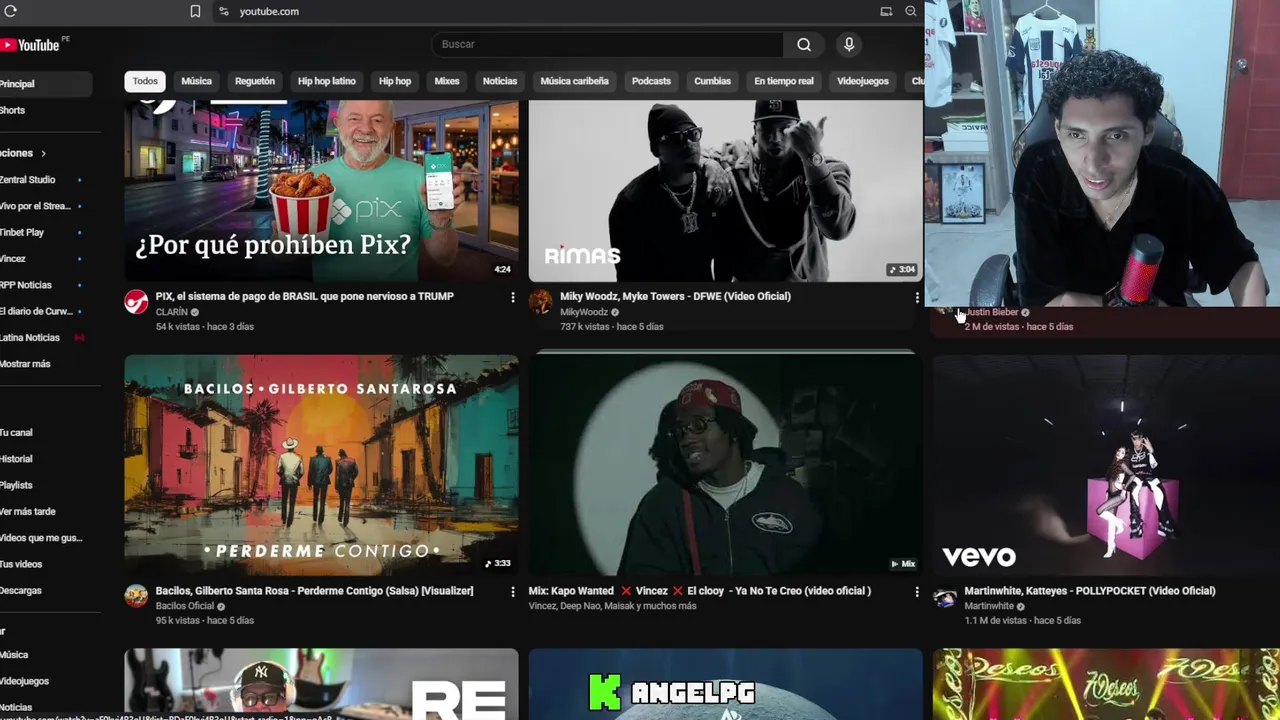Open CLARÍN channel avatar
Viewport: 1280px width, 720px height.
click(136, 302)
